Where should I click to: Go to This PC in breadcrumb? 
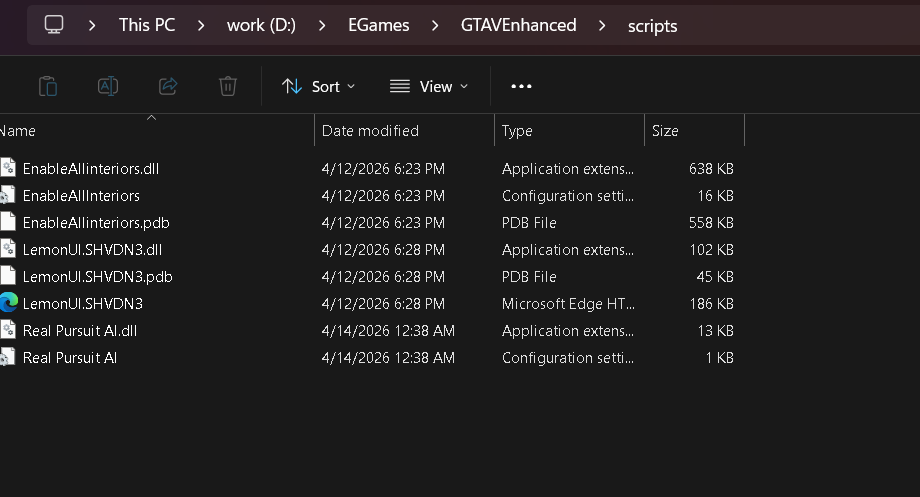coord(147,25)
